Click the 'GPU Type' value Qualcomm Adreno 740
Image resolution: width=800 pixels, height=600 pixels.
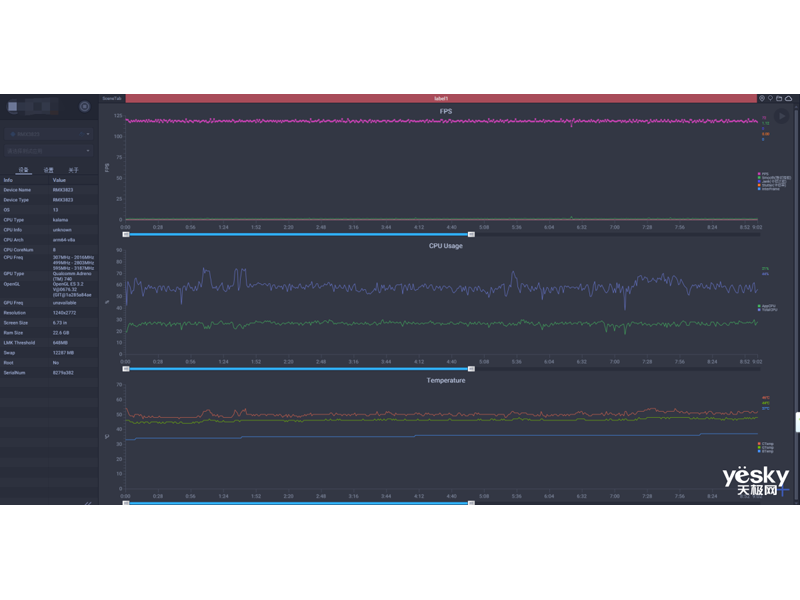72,276
